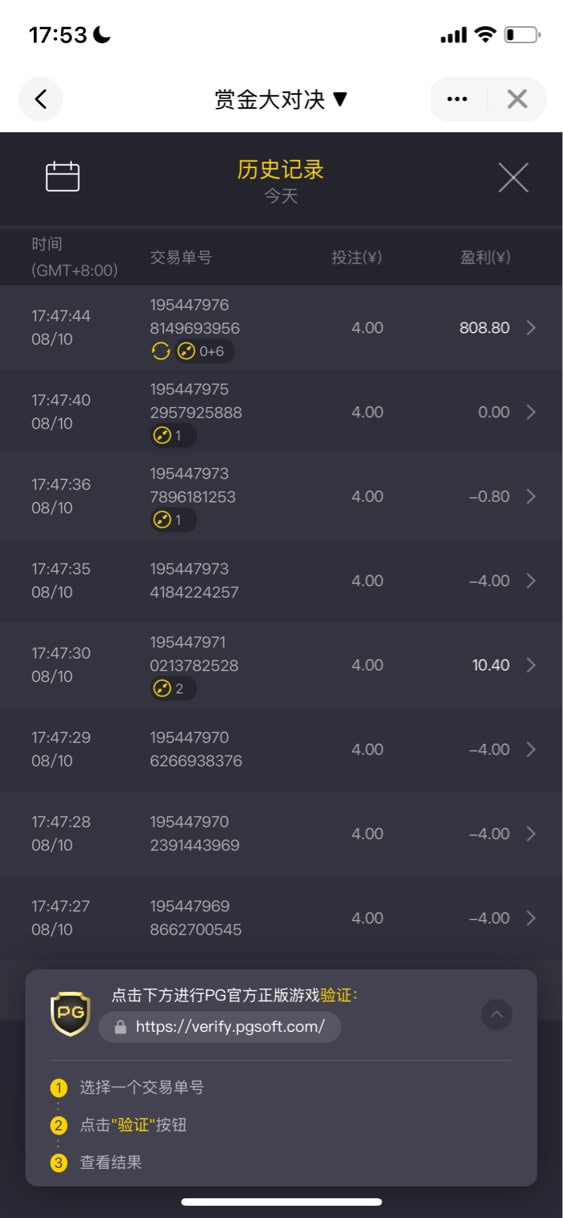Select the 17:47:36 record with -0.80

(x=281, y=496)
